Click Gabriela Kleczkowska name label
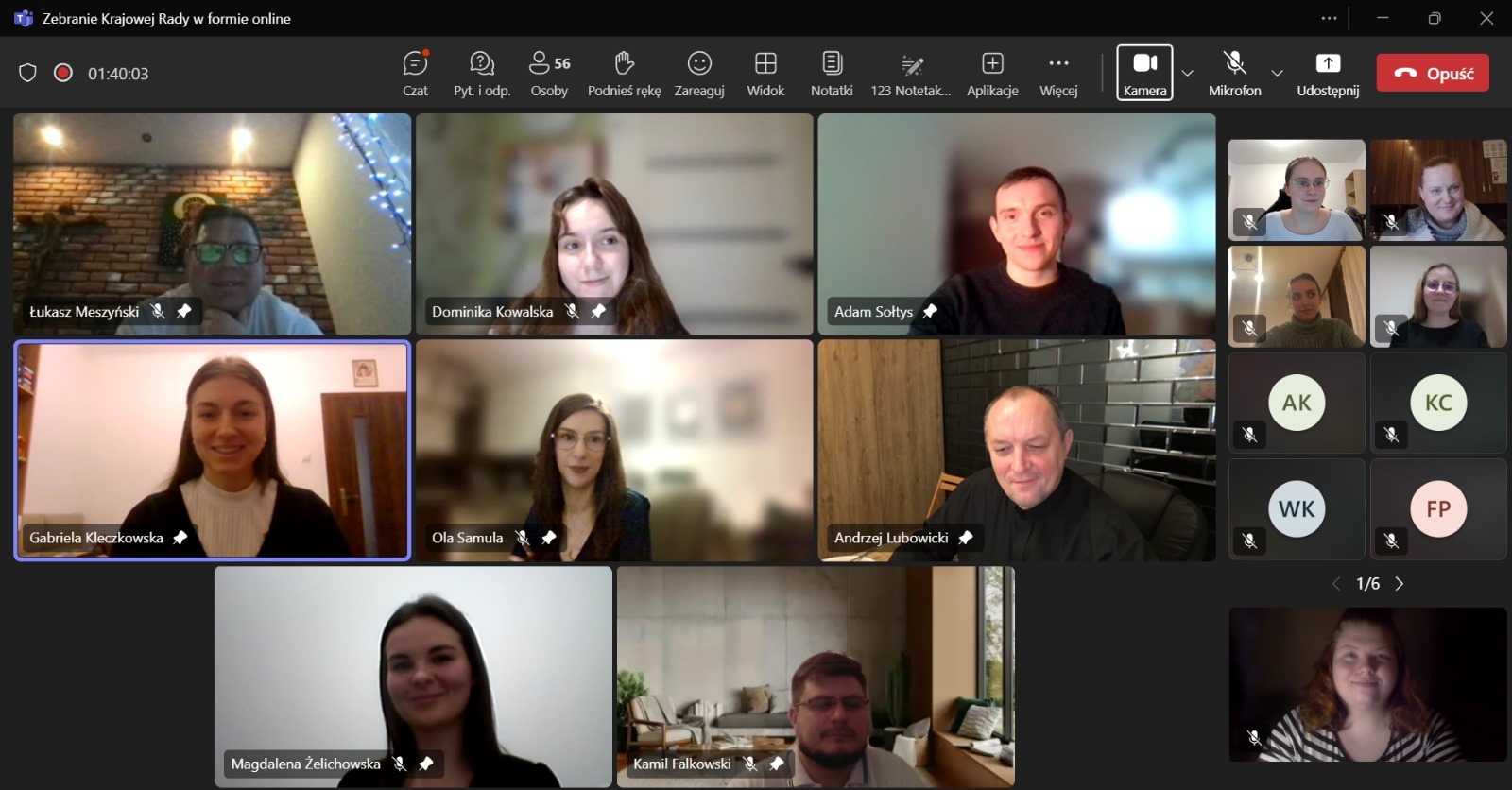 click(96, 538)
